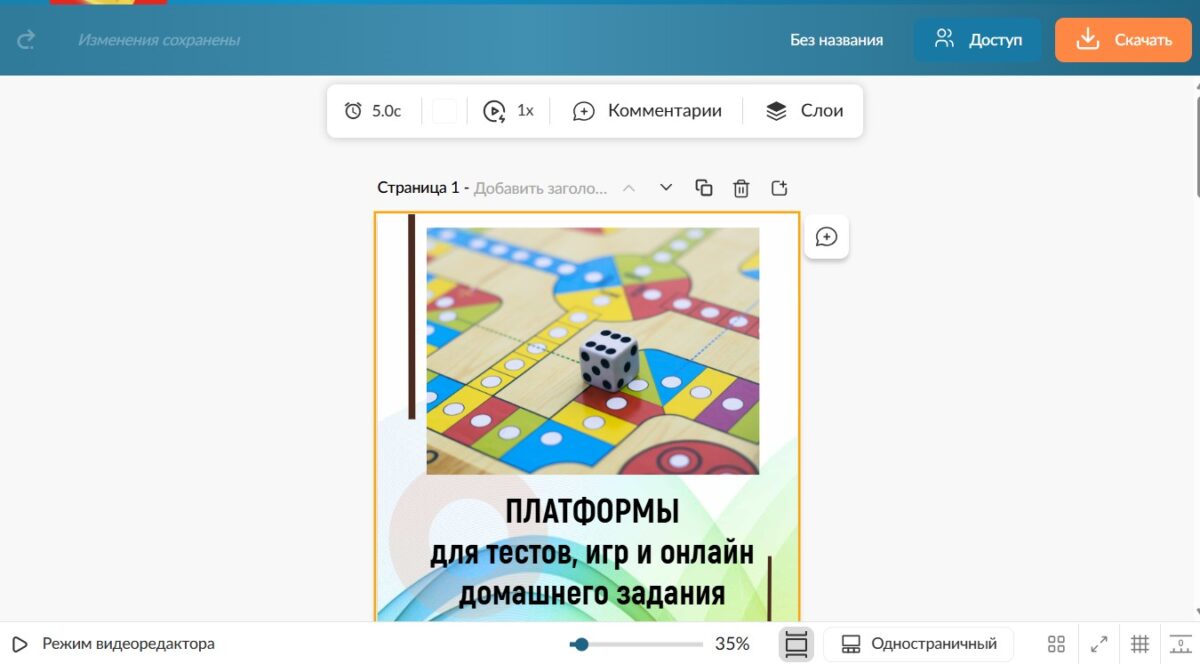The image size is (1200, 664).
Task: Open the pages grid overview
Action: pyautogui.click(x=1056, y=644)
